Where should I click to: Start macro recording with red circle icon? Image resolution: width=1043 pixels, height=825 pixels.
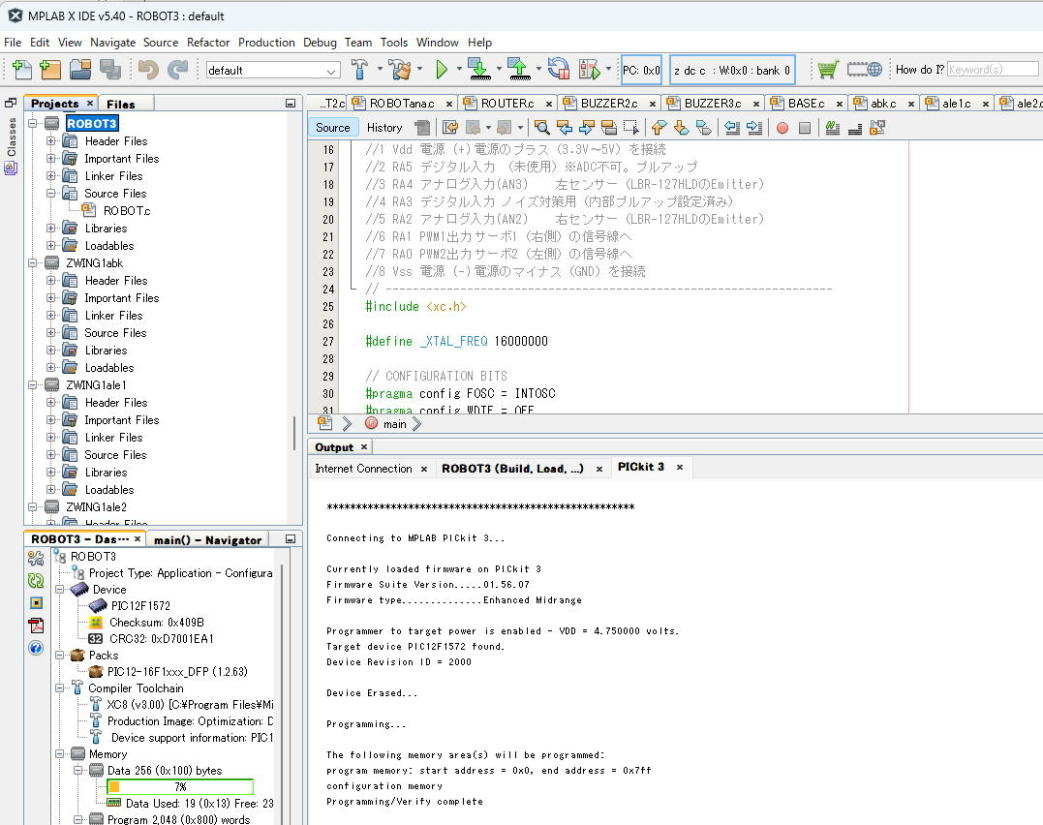point(783,128)
